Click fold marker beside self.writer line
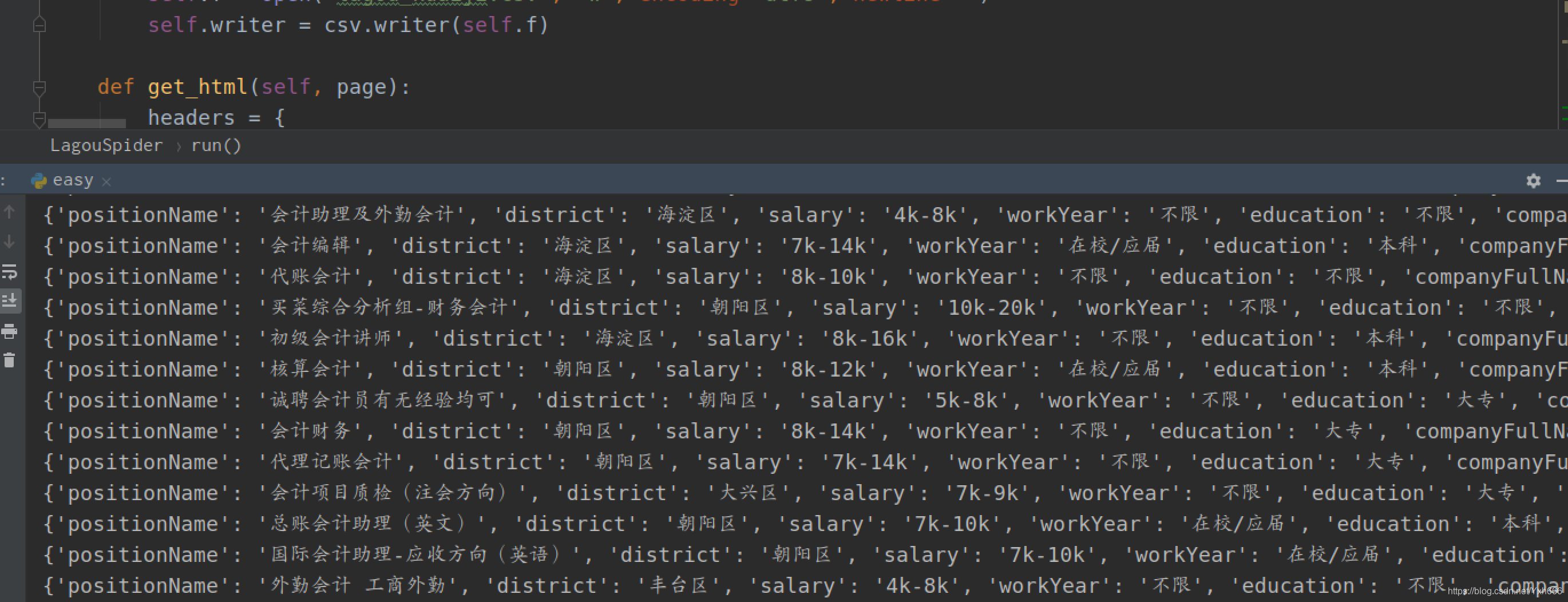 pos(39,25)
